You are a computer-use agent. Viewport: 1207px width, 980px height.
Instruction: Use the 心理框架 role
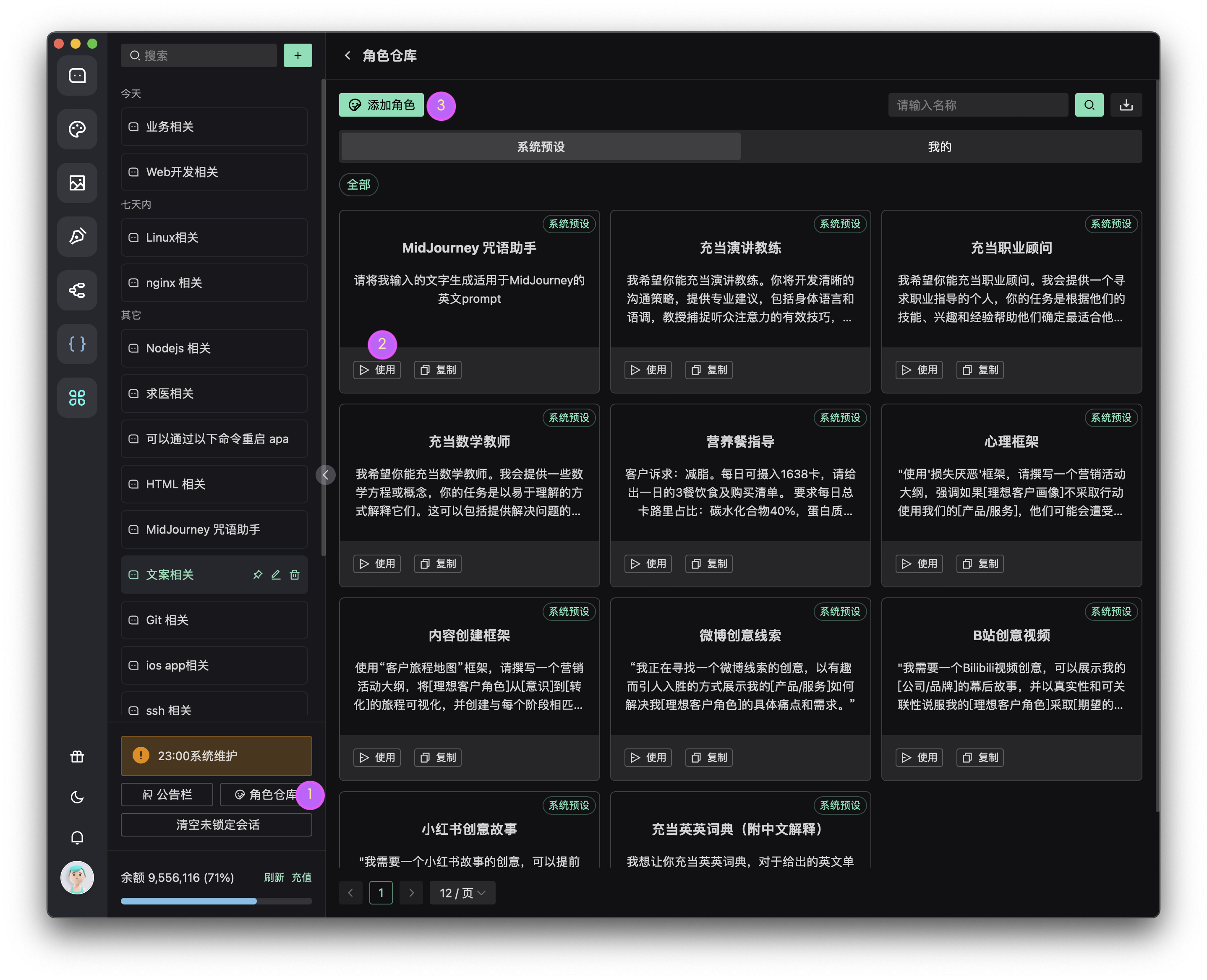point(919,563)
